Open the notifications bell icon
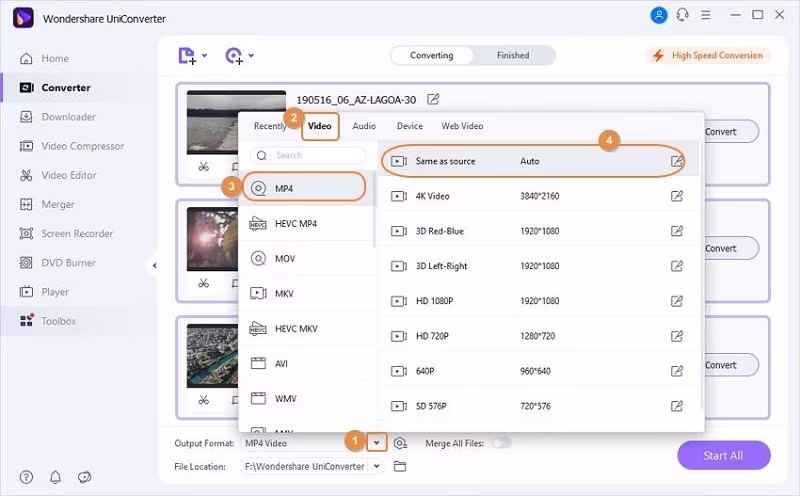Screen dimensions: 800x496 55,477
